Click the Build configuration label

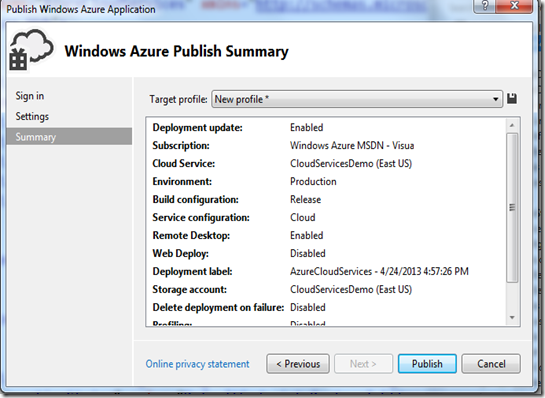(195, 200)
